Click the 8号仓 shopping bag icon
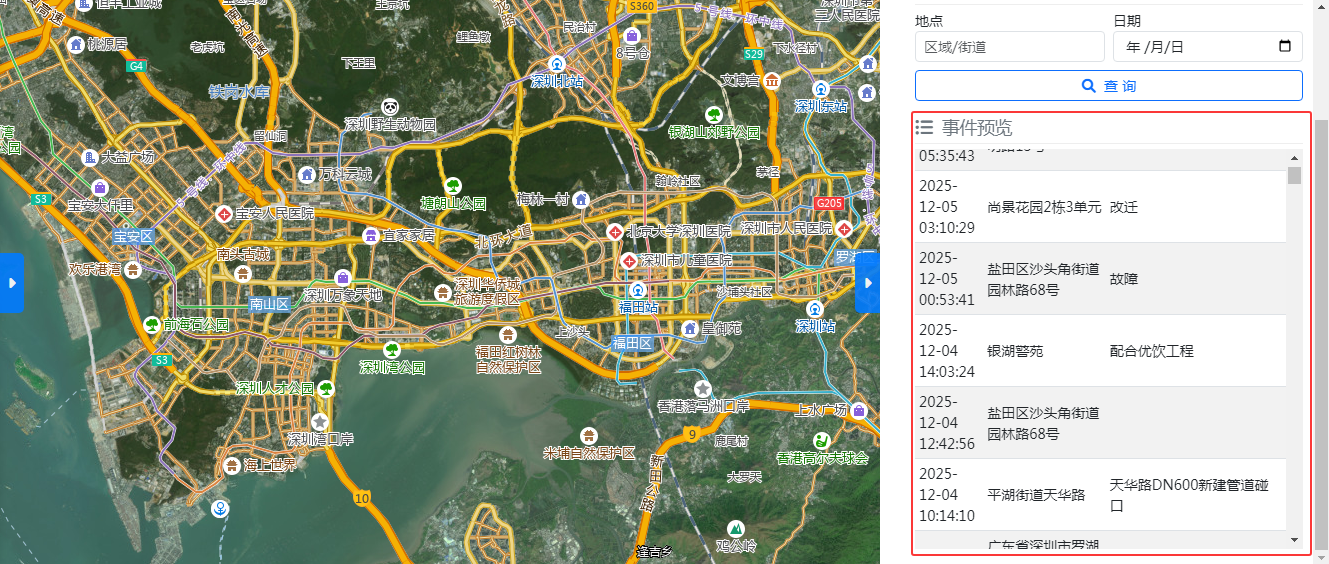 point(632,36)
